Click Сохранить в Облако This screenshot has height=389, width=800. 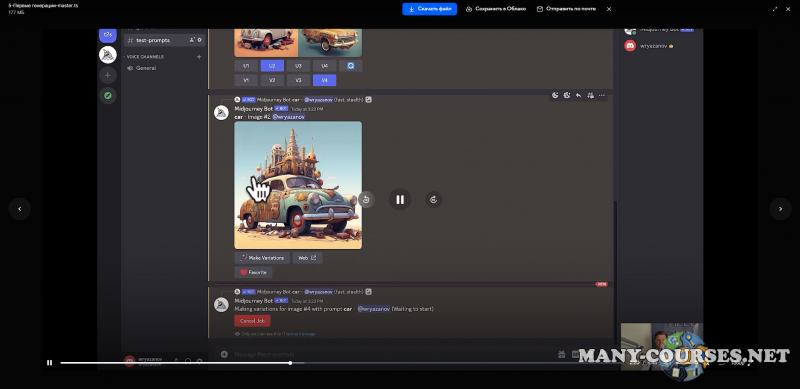[496, 9]
